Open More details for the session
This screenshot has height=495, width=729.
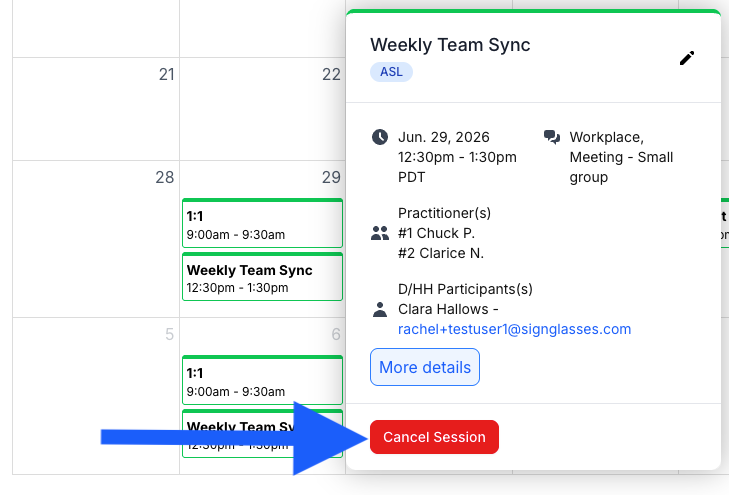425,367
